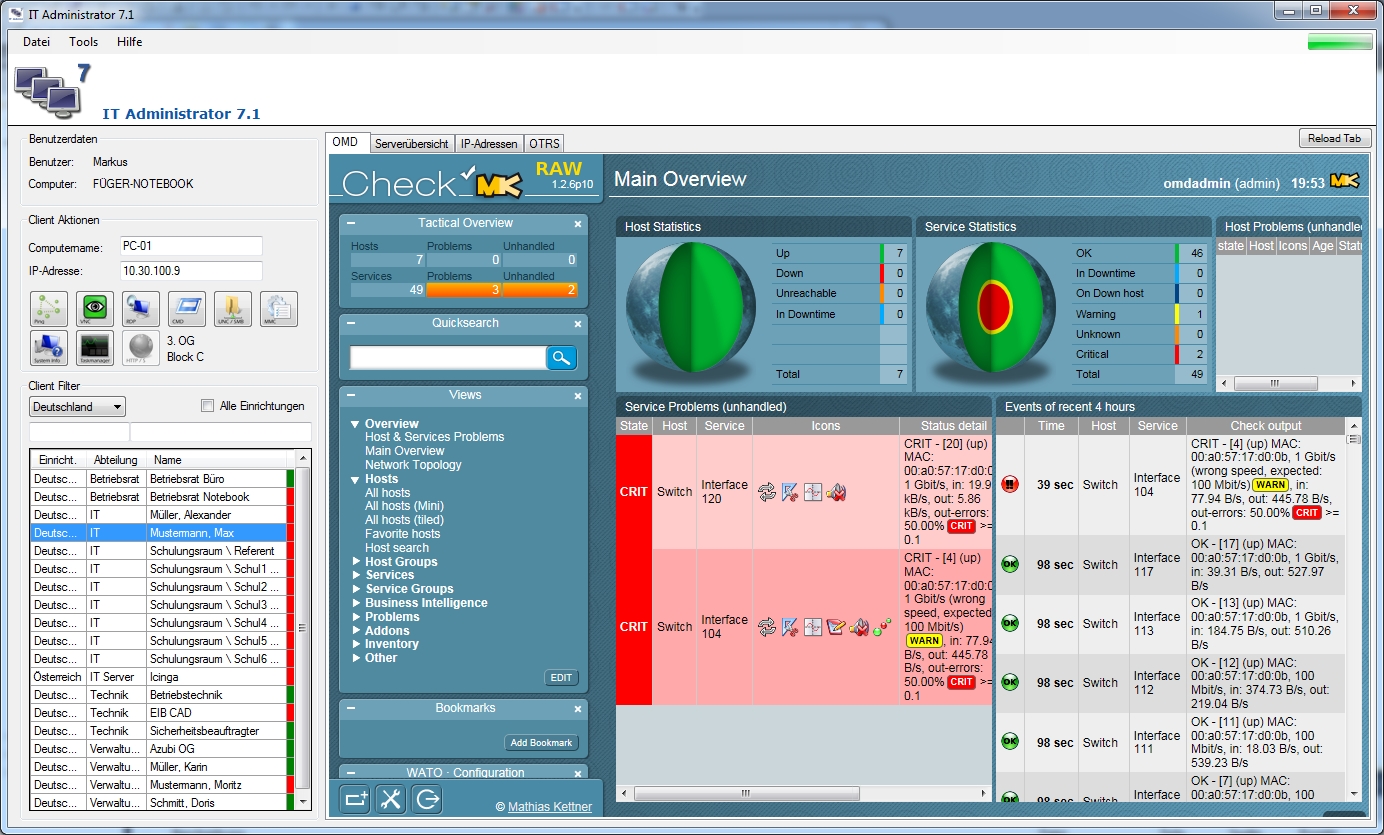
Task: Open the Network Topology view
Action: [413, 465]
